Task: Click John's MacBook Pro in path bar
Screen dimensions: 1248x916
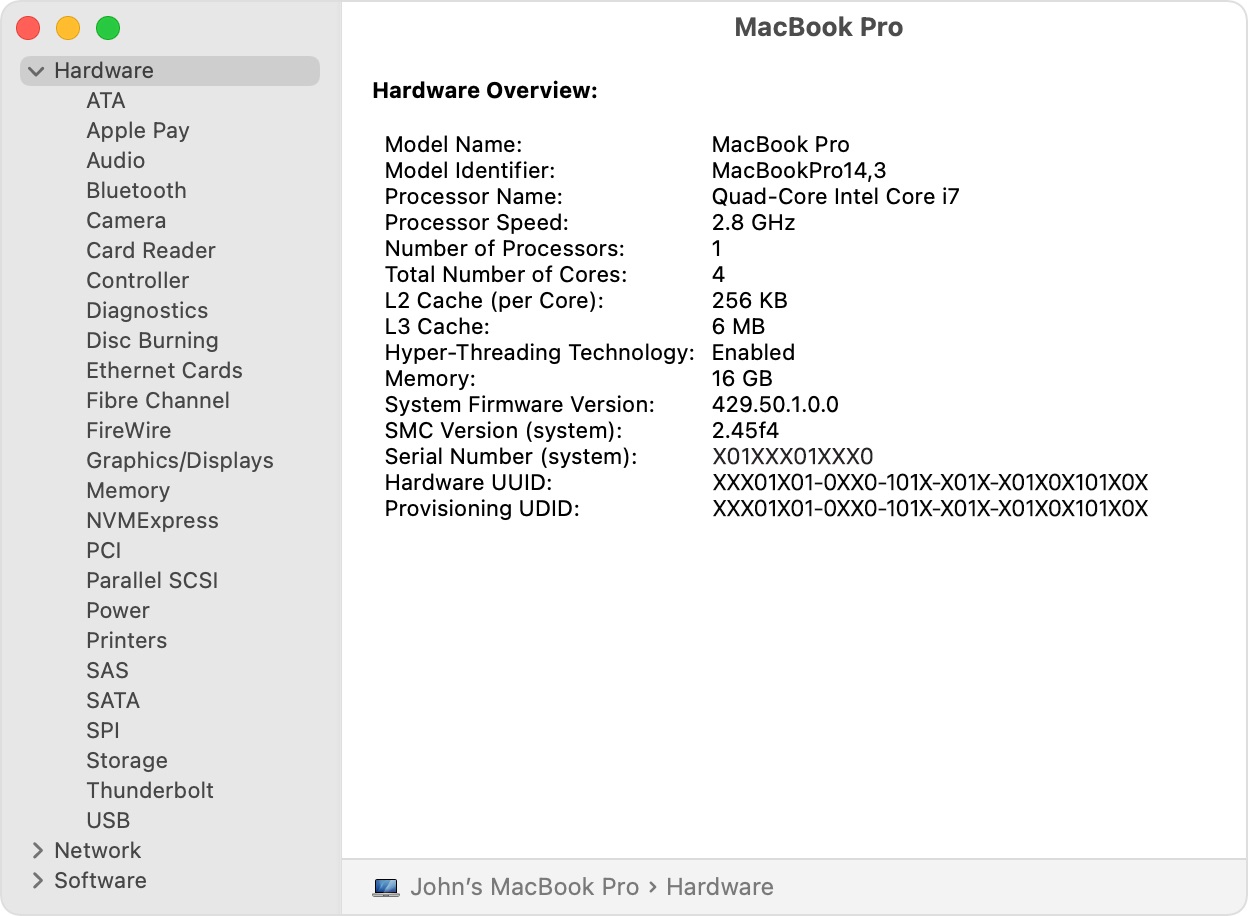Action: point(524,887)
